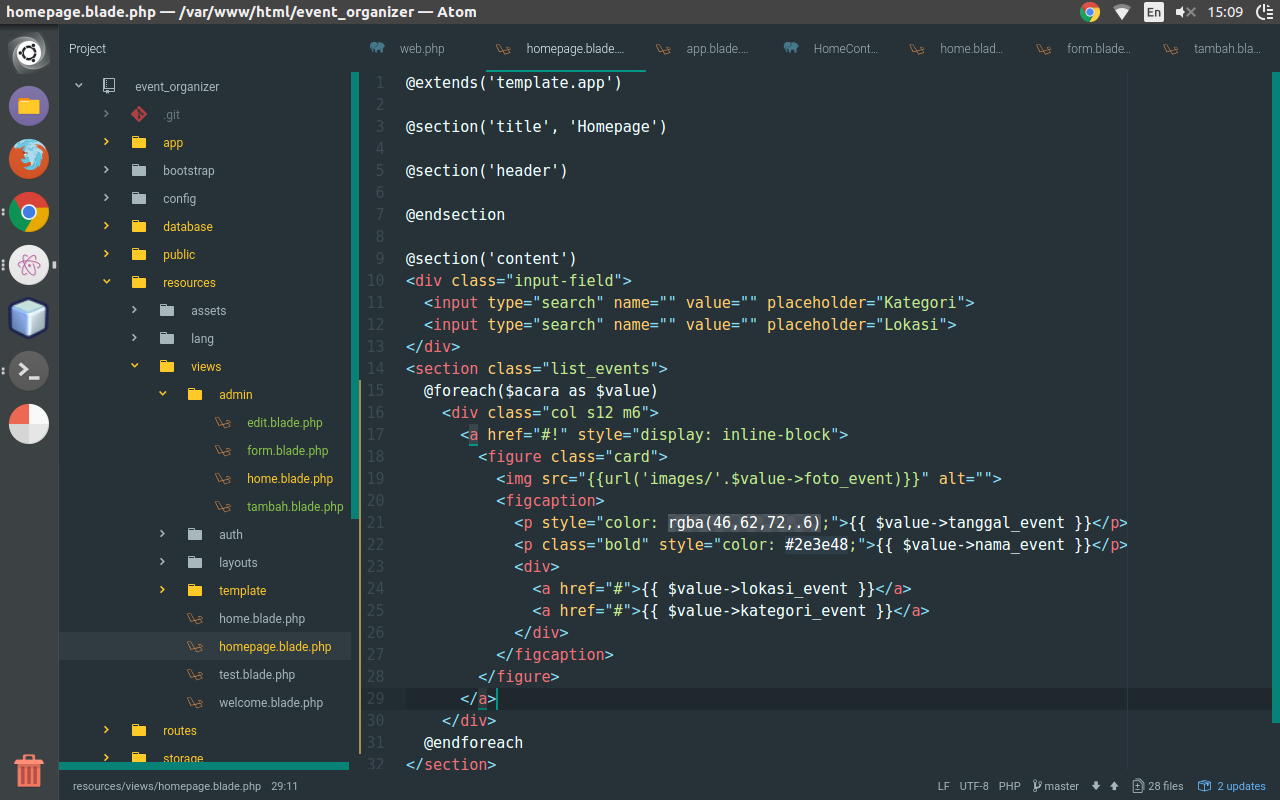Click the trash icon at launcher bottom

click(x=28, y=771)
